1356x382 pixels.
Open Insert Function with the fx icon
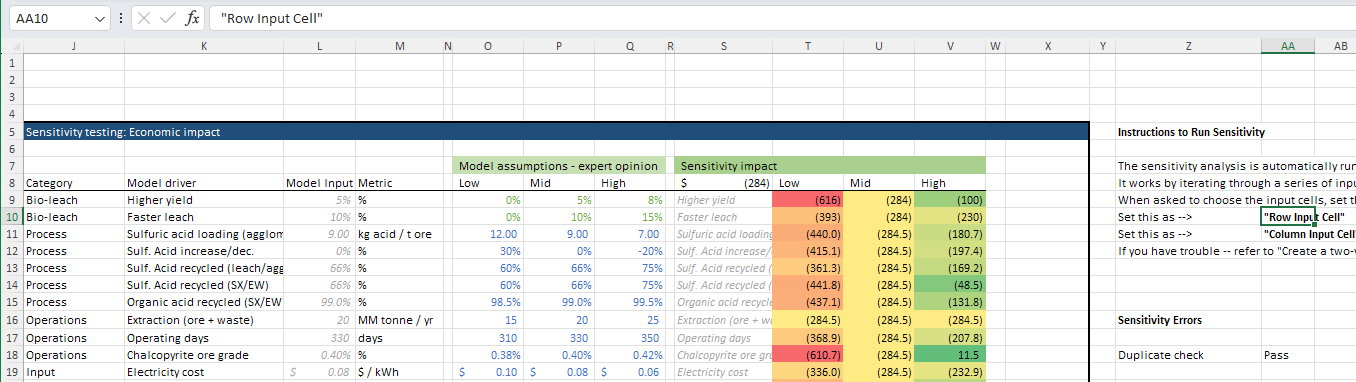click(192, 18)
